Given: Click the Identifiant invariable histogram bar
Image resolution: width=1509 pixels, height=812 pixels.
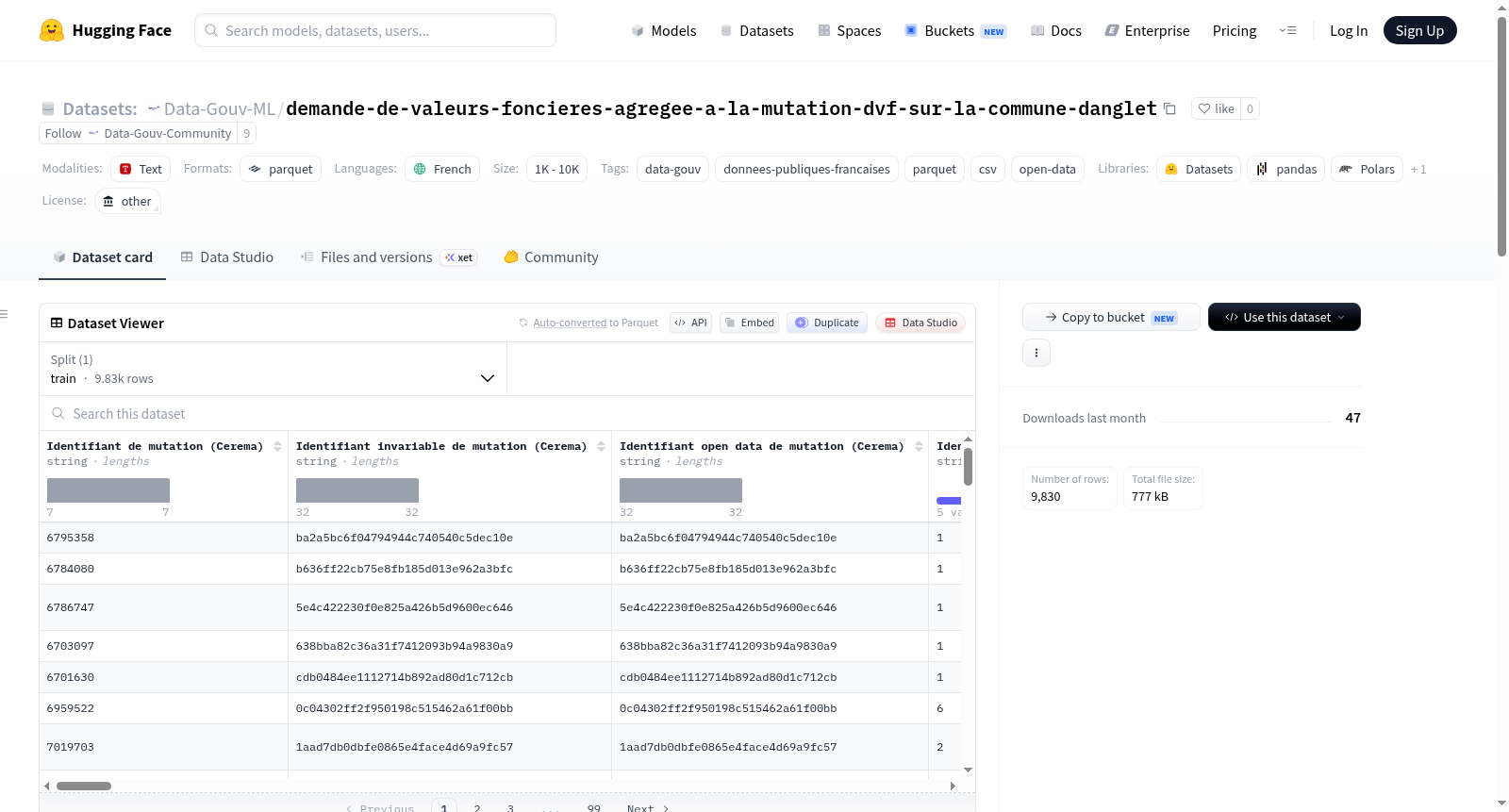Looking at the screenshot, I should tap(357, 490).
